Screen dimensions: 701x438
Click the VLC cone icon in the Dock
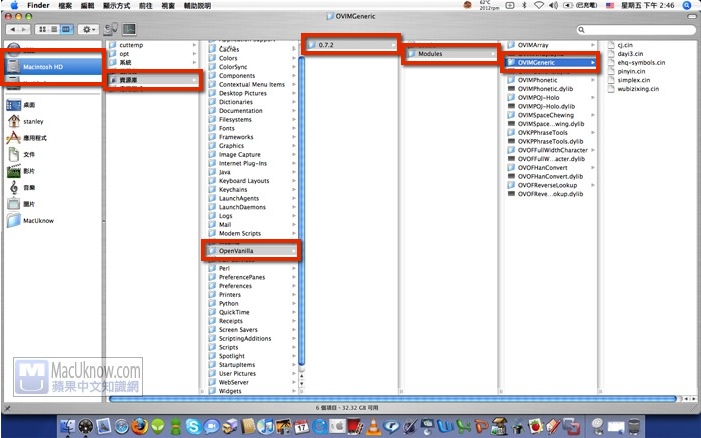(373, 427)
